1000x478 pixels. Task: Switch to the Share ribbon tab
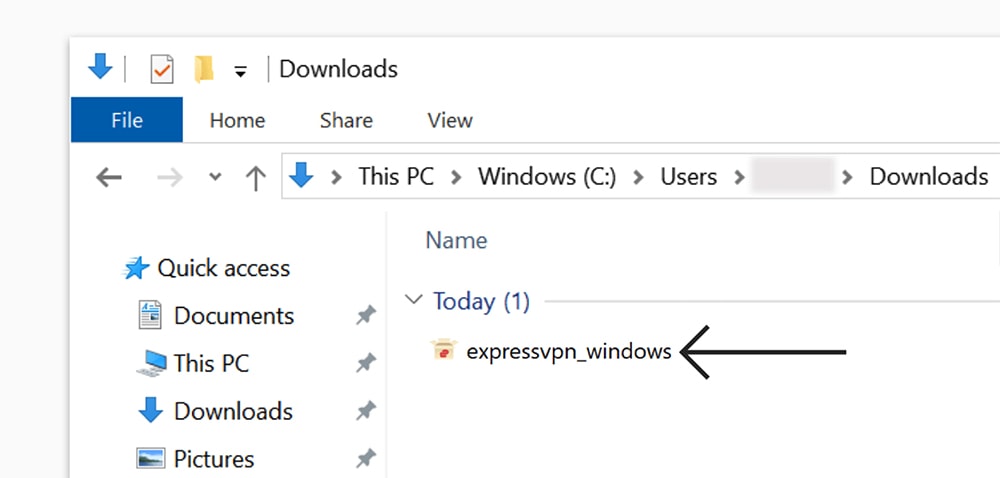tap(346, 120)
